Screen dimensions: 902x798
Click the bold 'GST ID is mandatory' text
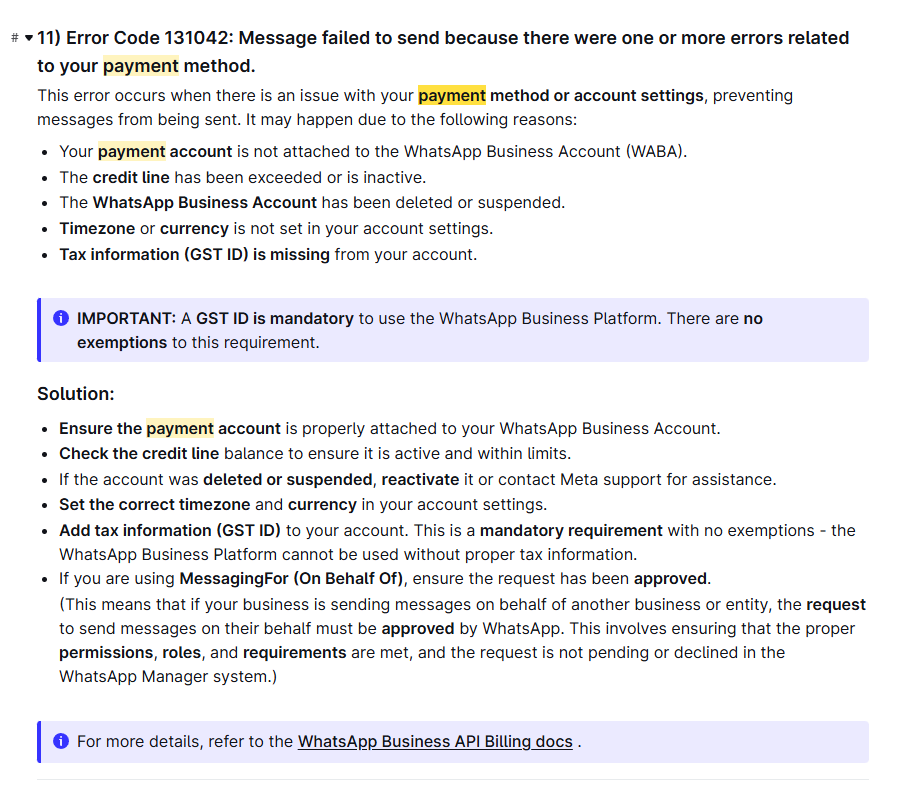click(275, 319)
